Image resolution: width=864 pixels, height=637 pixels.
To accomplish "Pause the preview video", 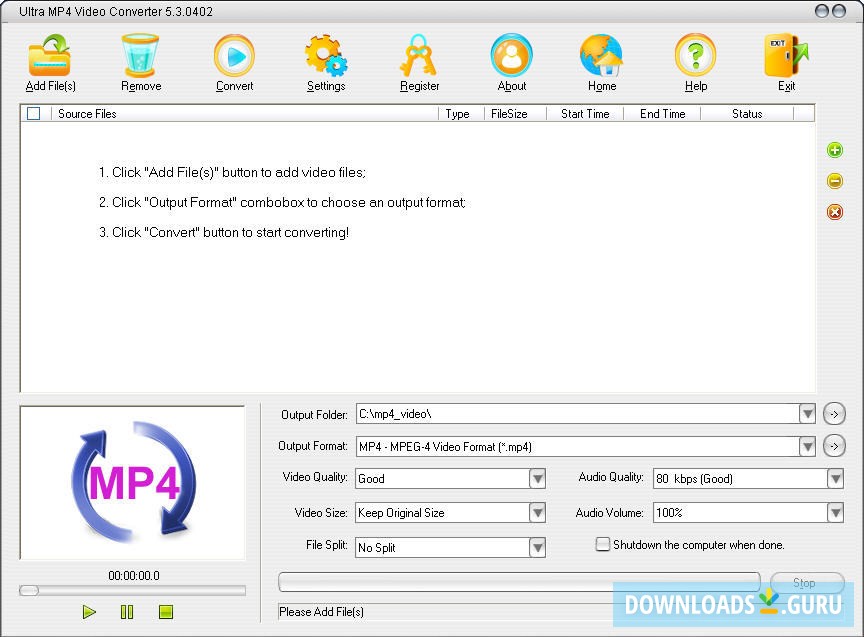I will coord(127,612).
